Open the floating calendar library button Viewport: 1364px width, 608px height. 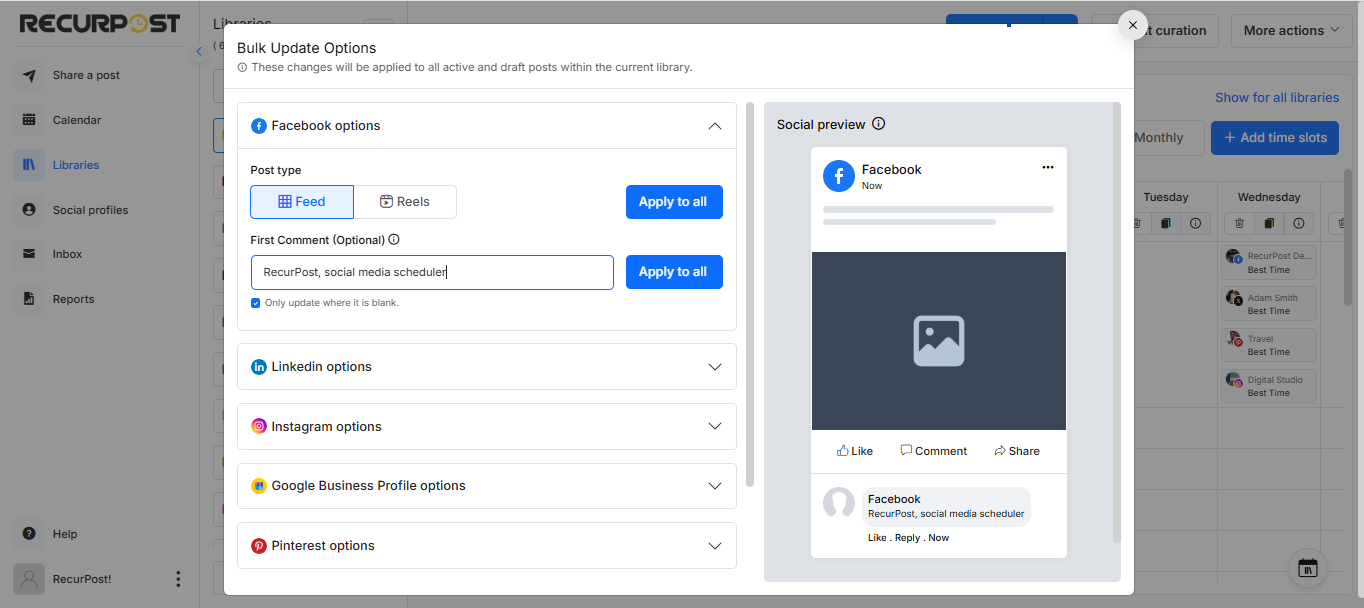[1308, 569]
